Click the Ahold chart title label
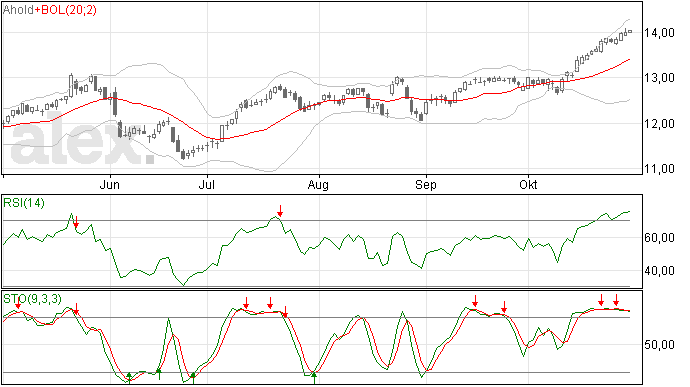The width and height of the screenshot is (690, 387). pos(18,10)
